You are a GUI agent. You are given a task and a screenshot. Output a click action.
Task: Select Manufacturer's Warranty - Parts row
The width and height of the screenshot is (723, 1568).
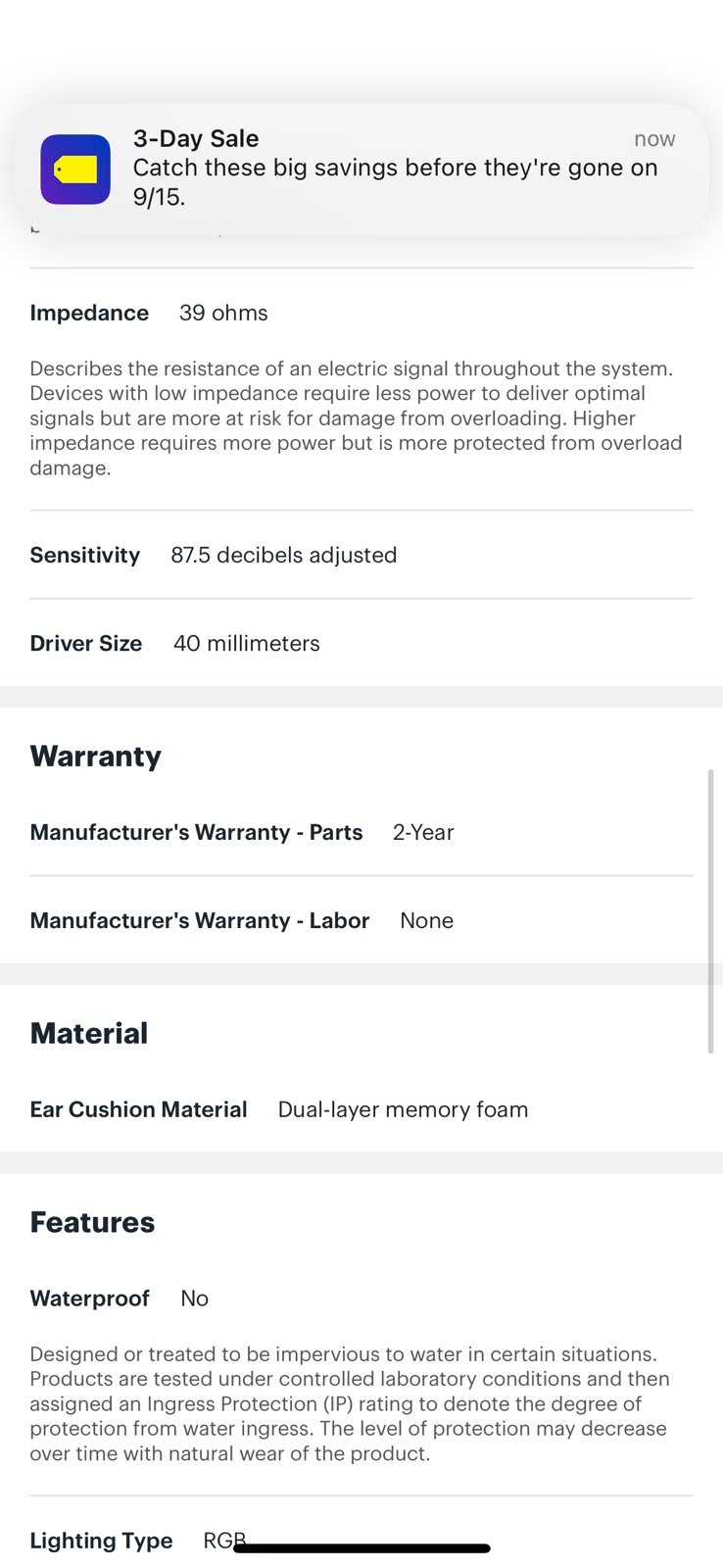click(x=361, y=832)
